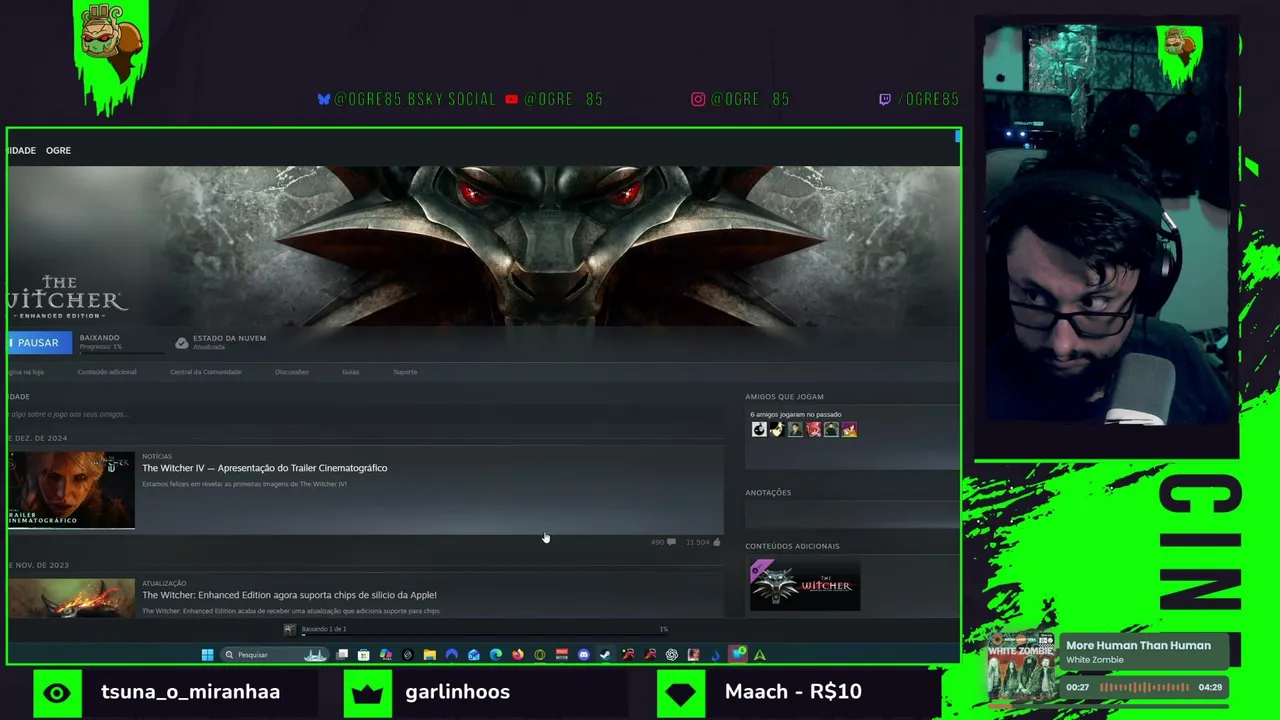Open the second friend avatar in Amigos que jogam
The width and height of the screenshot is (1280, 720).
point(777,430)
